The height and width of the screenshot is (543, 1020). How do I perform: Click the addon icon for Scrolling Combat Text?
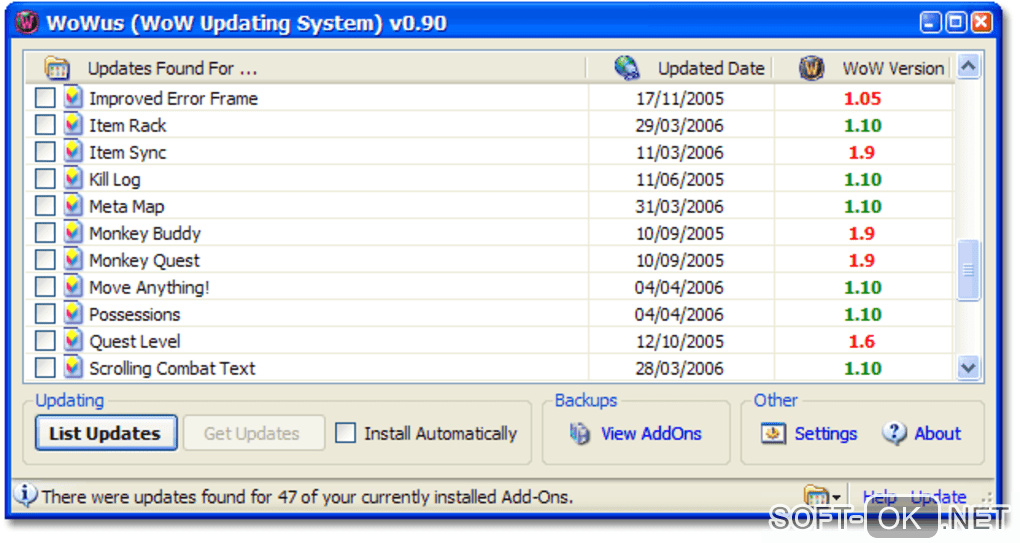(73, 367)
